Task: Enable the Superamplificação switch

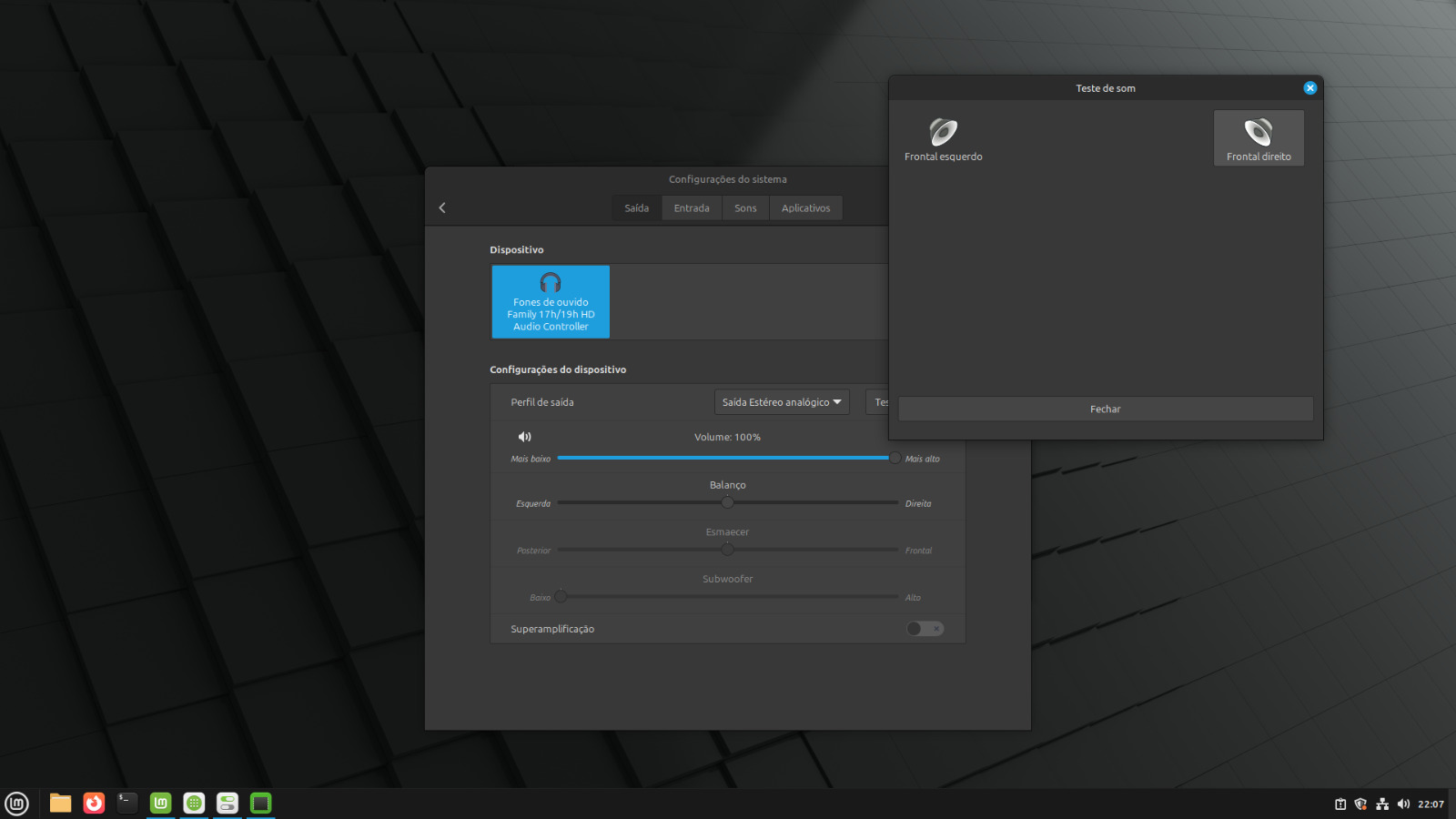Action: pyautogui.click(x=925, y=629)
